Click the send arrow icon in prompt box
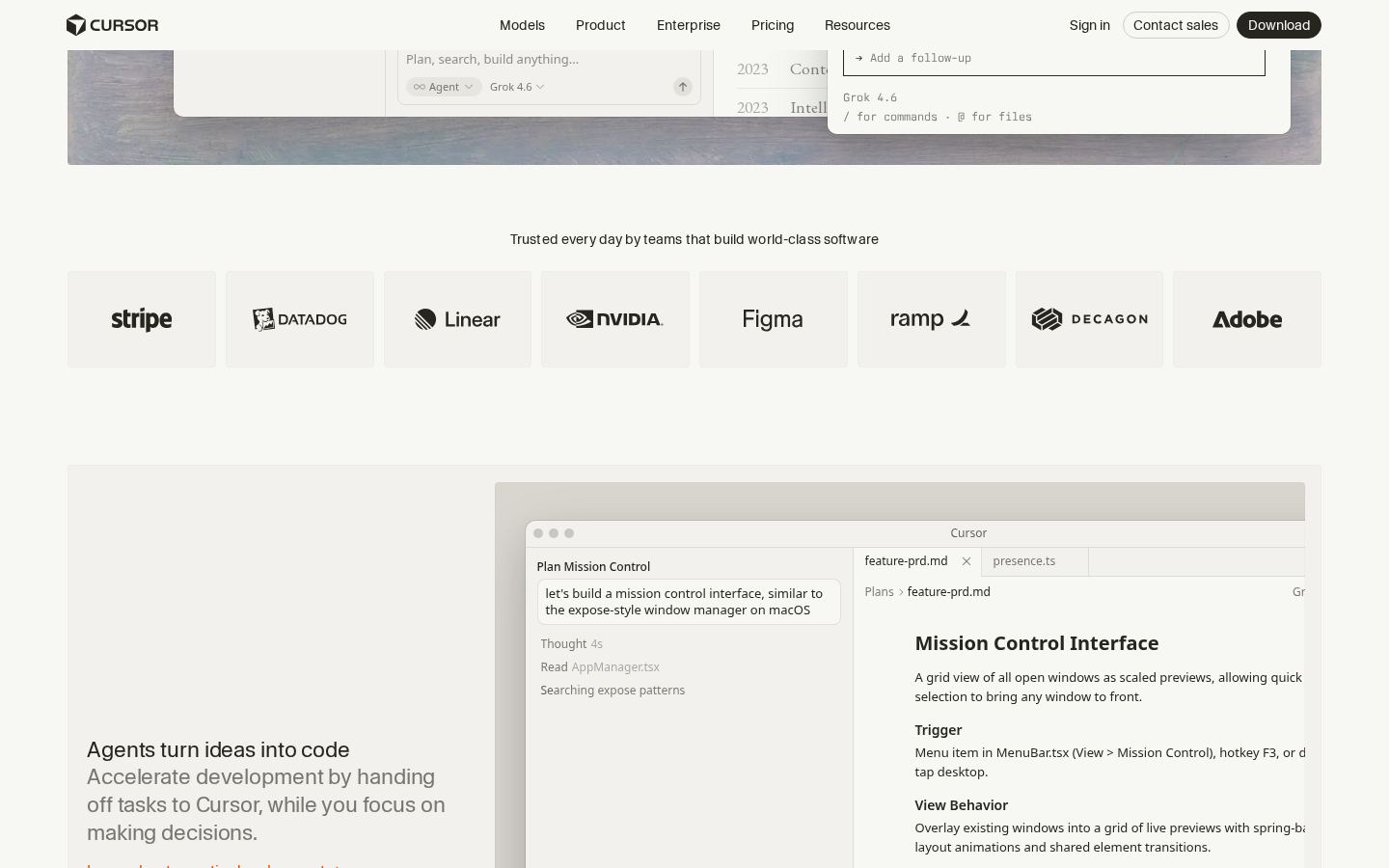Screen dimensions: 1389x868 [x=682, y=87]
